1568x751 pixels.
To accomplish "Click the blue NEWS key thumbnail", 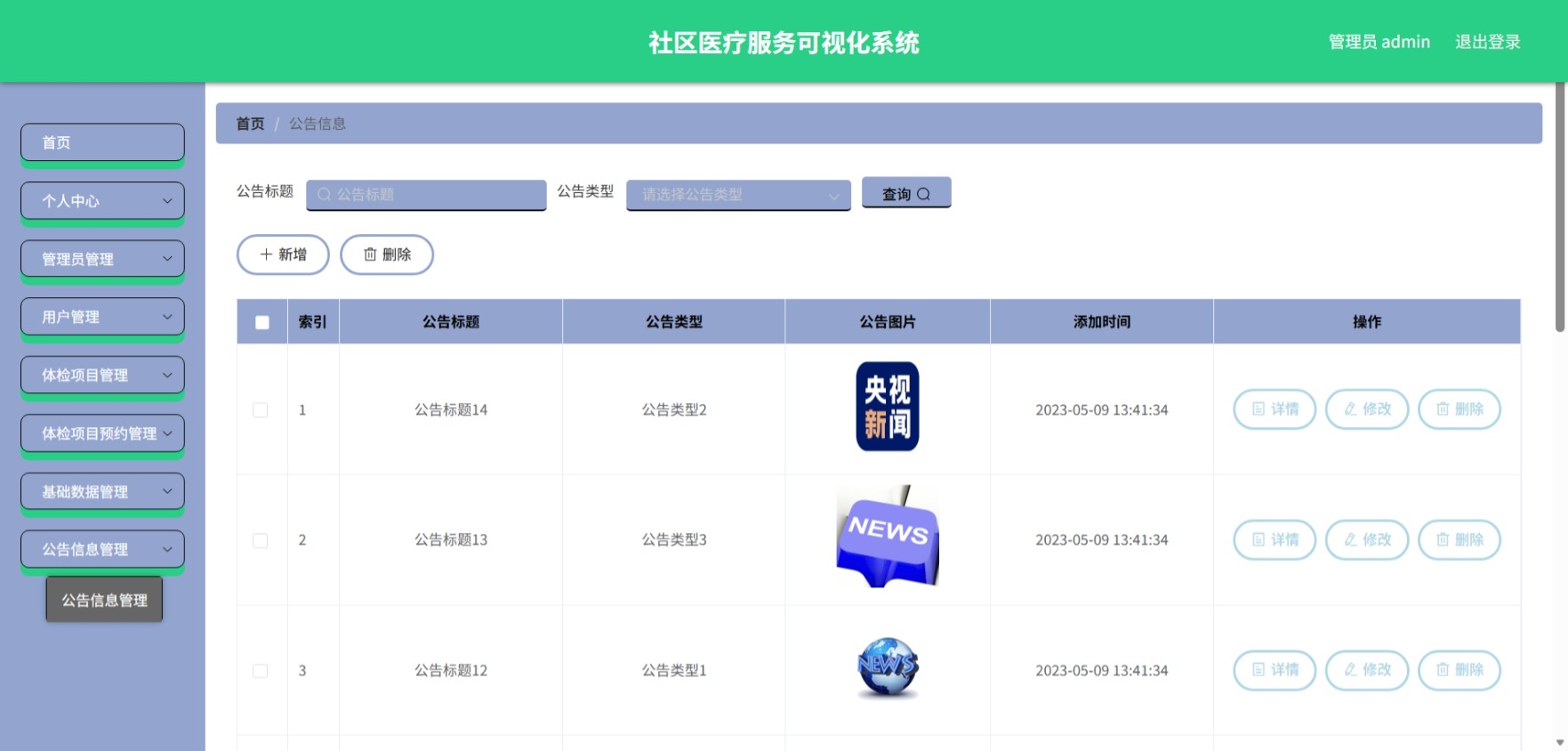I will point(888,537).
